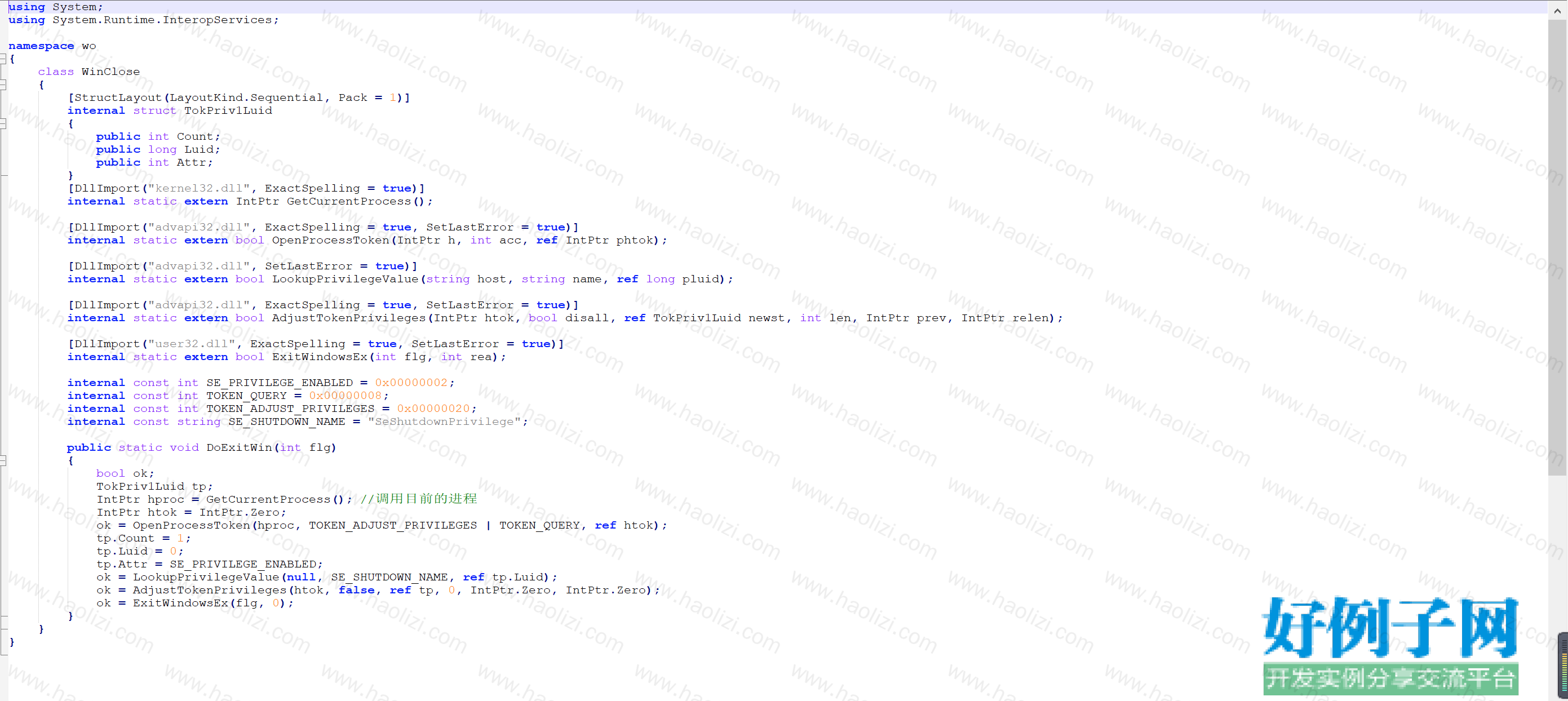Click 'System.Runtime.InteropServices' in the using line
Viewport: 1568px width, 701px height.
tap(162, 20)
